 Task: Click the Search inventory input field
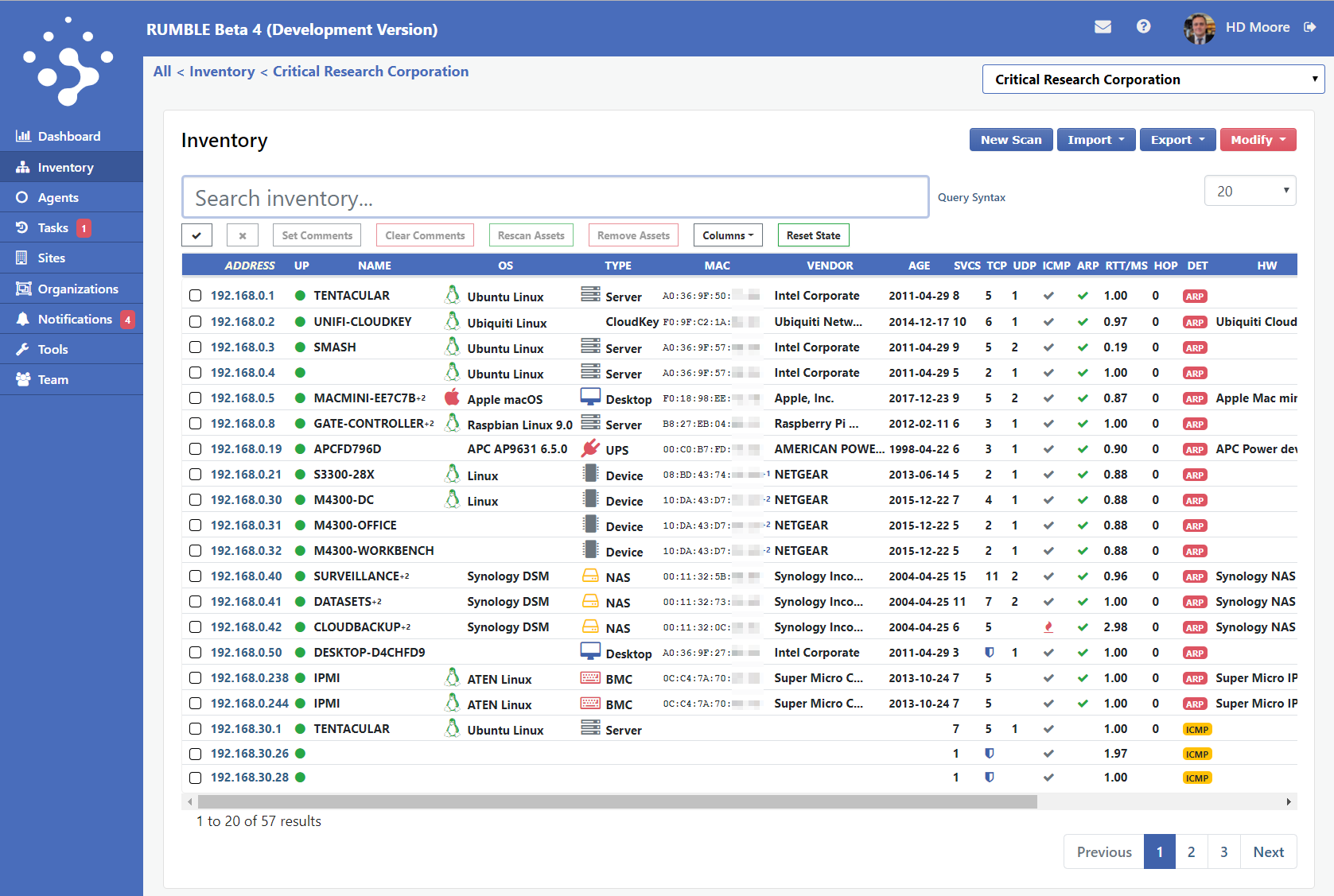[x=555, y=197]
